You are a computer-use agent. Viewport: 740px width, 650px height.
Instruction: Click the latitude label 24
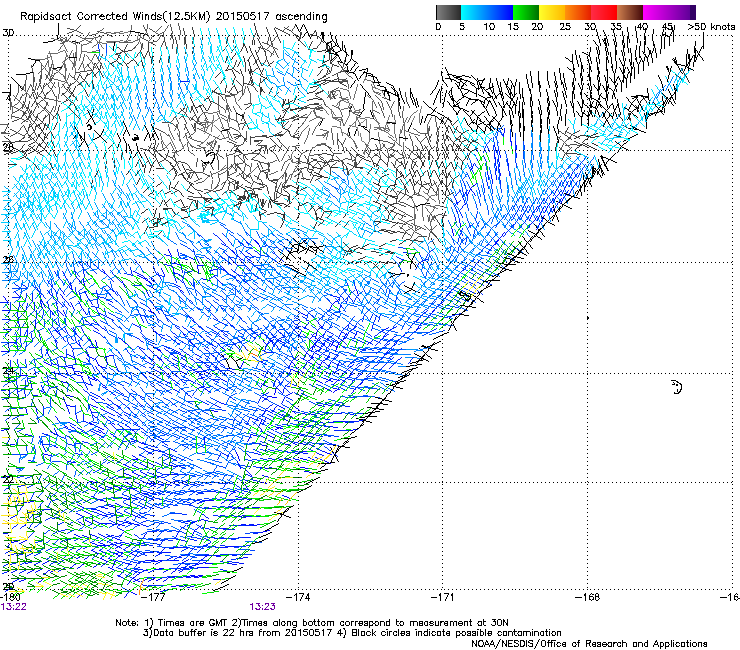pyautogui.click(x=8, y=371)
